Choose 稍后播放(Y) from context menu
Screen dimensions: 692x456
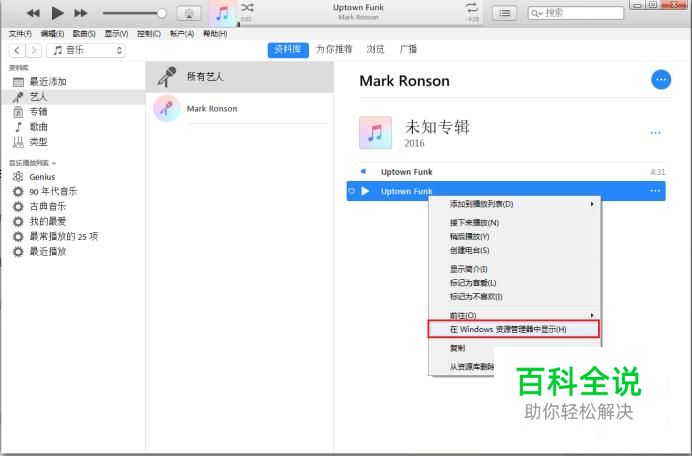tap(515, 237)
